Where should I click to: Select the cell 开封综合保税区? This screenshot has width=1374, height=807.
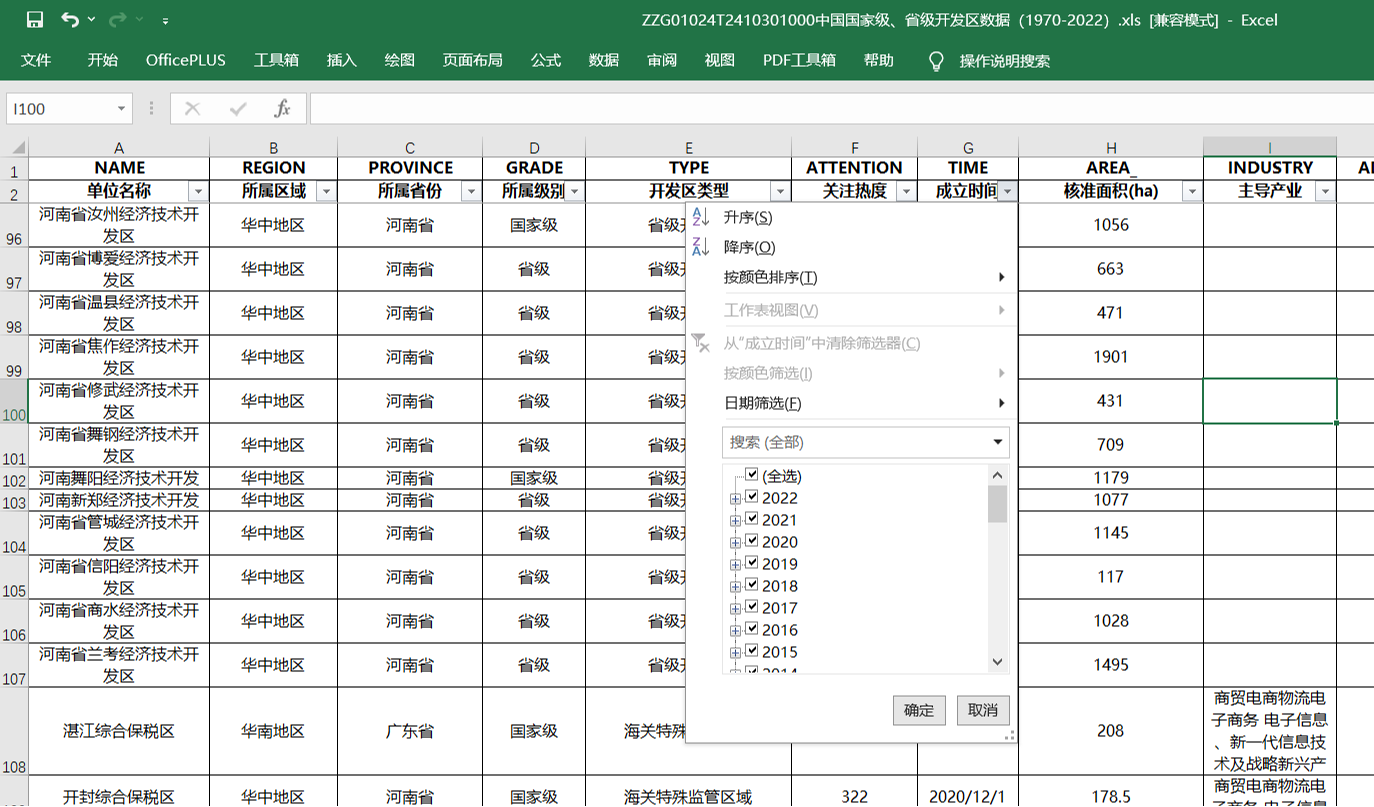pos(119,797)
